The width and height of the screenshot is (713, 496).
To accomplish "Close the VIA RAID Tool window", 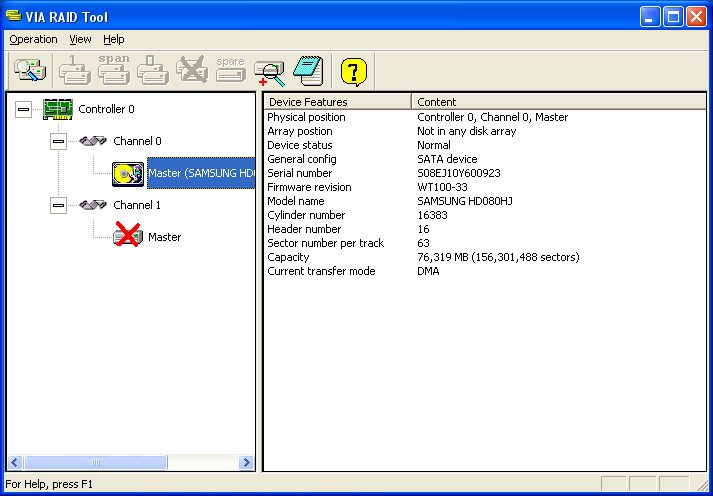I will click(x=696, y=17).
